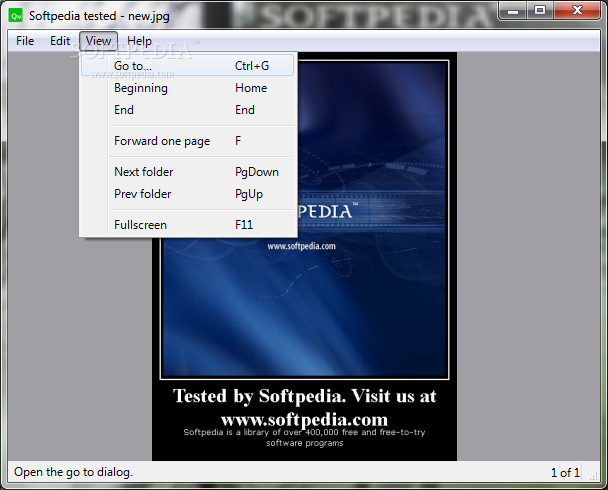608x490 pixels.
Task: Click the 'Softpedia tested - new.jpg' title
Action: click(99, 16)
